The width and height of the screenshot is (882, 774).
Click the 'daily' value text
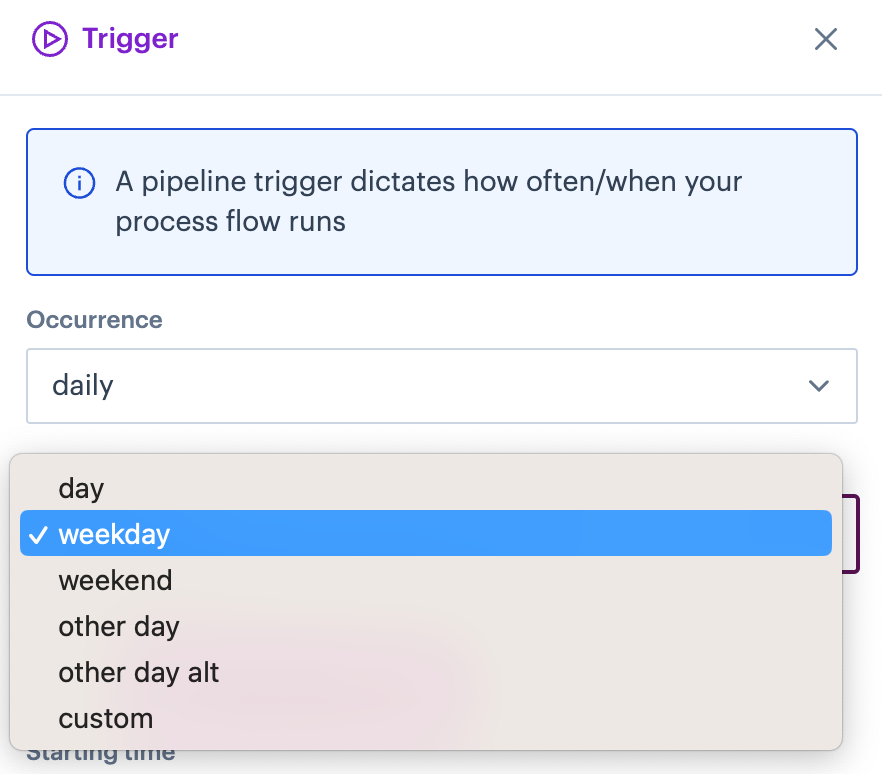(83, 386)
